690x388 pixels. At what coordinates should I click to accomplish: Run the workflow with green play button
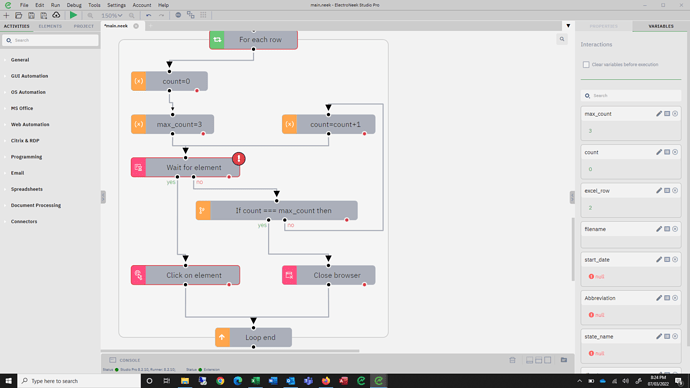73,15
